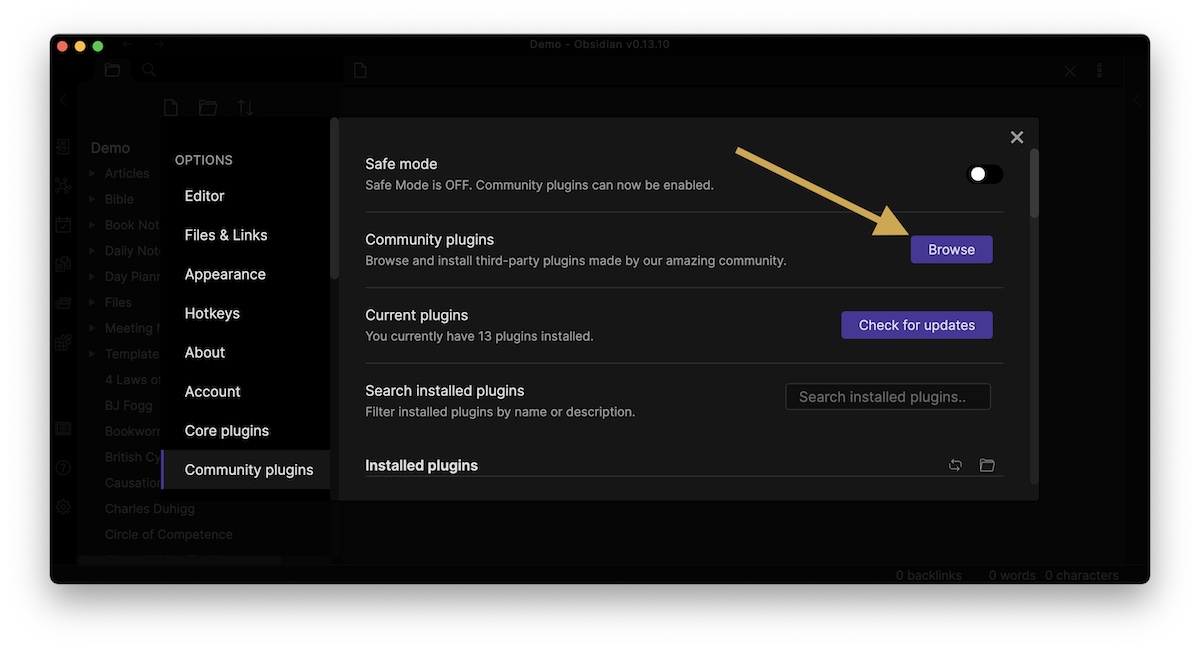Click the 0 characters status item
The image size is (1200, 650).
point(1082,575)
